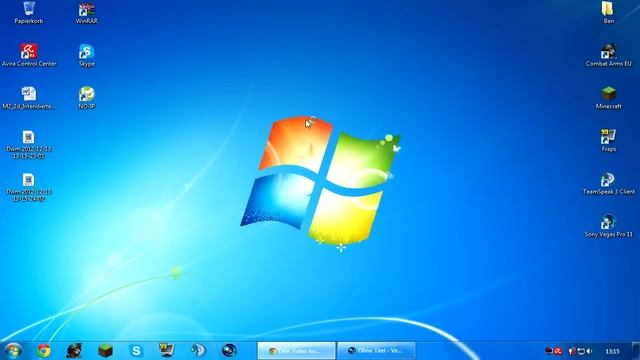Launch Google Chrome from the taskbar
Image resolution: width=640 pixels, height=360 pixels.
coord(44,351)
